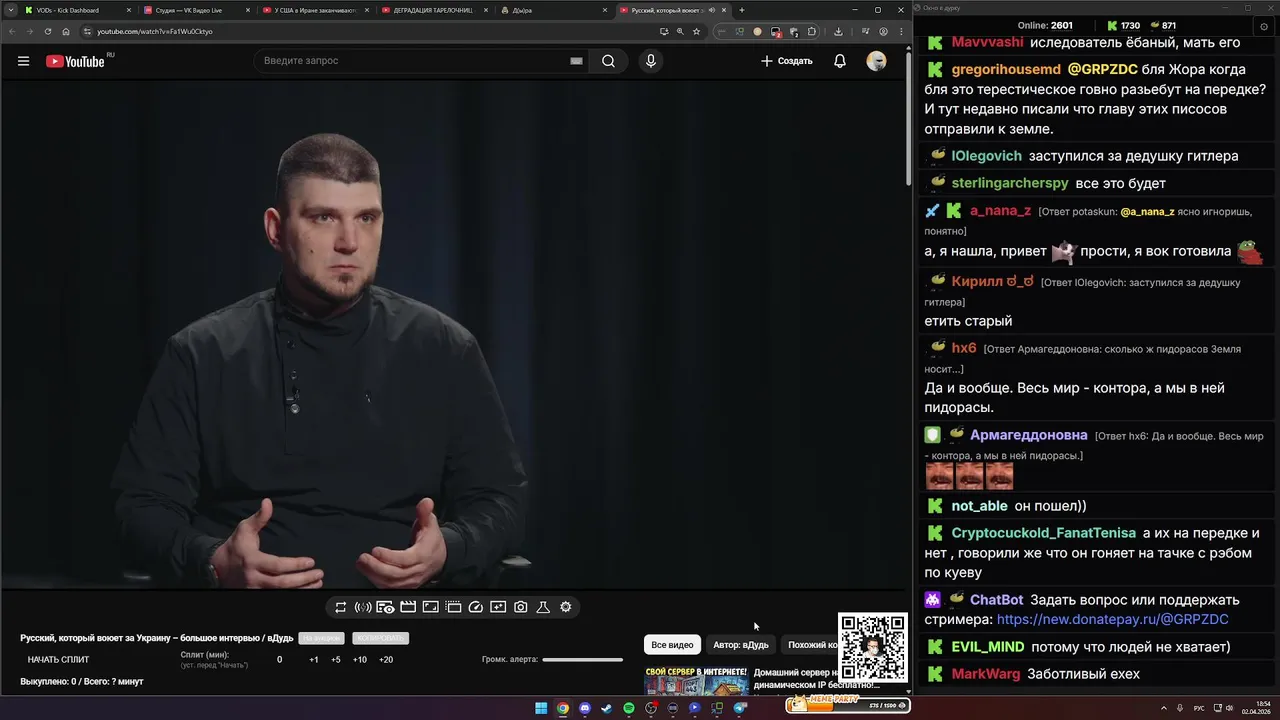Click the Создать button

point(786,61)
